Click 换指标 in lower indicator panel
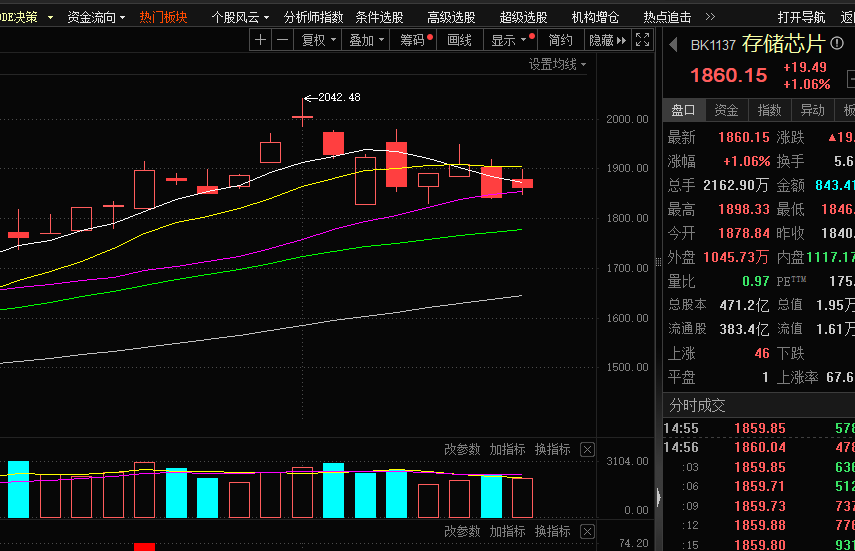 tap(553, 531)
